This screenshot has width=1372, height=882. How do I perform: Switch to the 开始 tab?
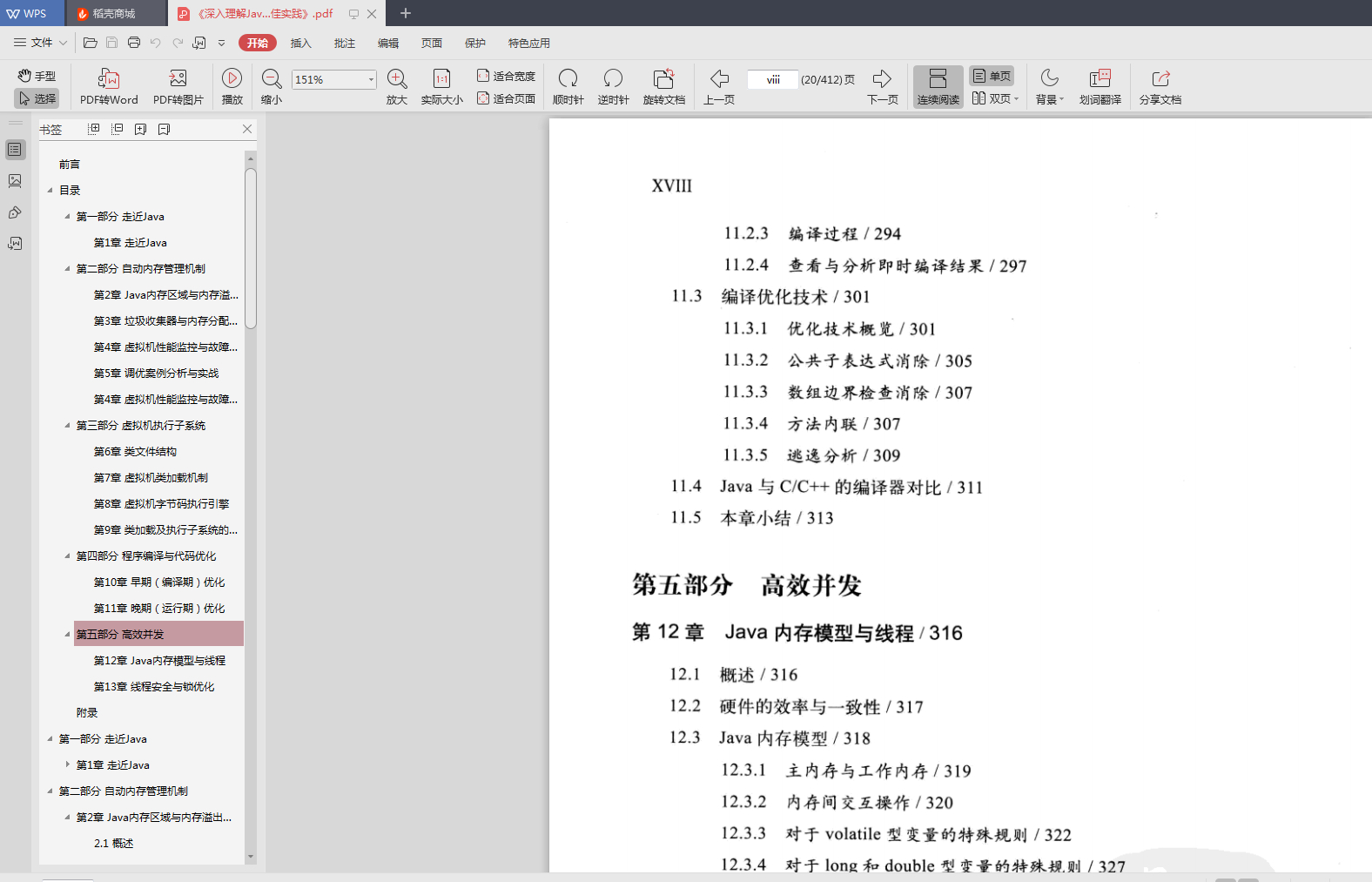point(258,43)
